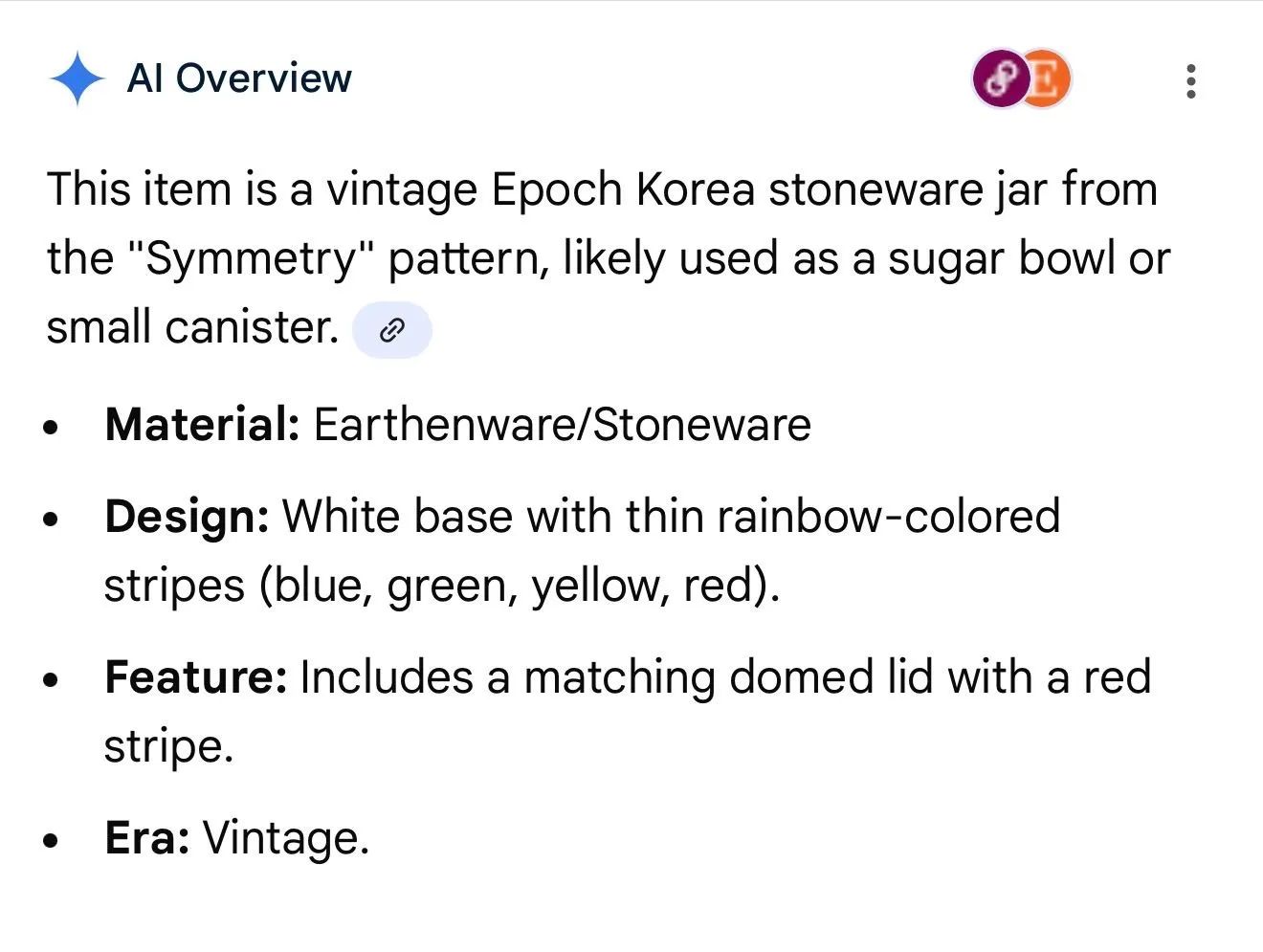
Task: Click the inline link chip after 'small canister.'
Action: pos(392,330)
